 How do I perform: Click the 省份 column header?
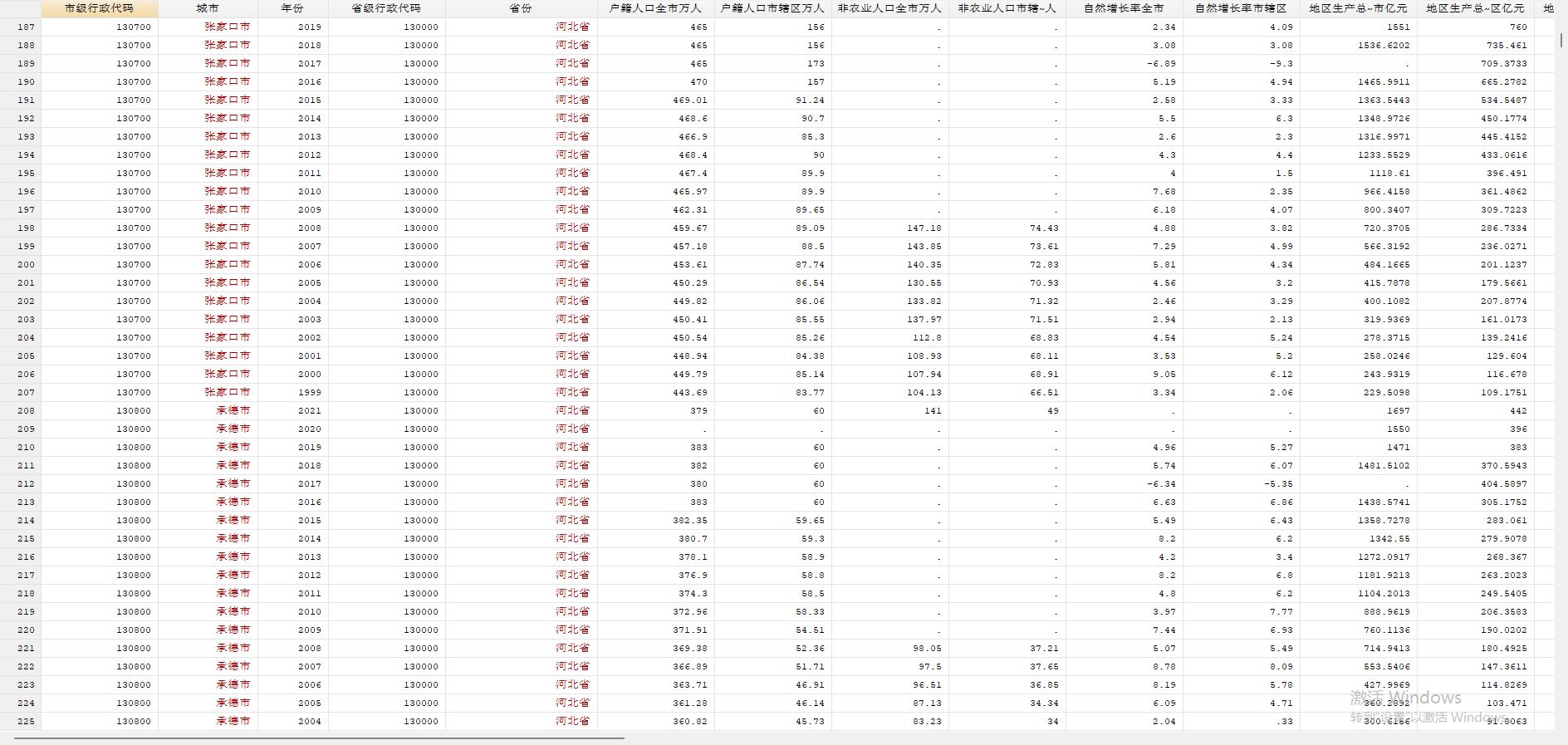click(521, 8)
